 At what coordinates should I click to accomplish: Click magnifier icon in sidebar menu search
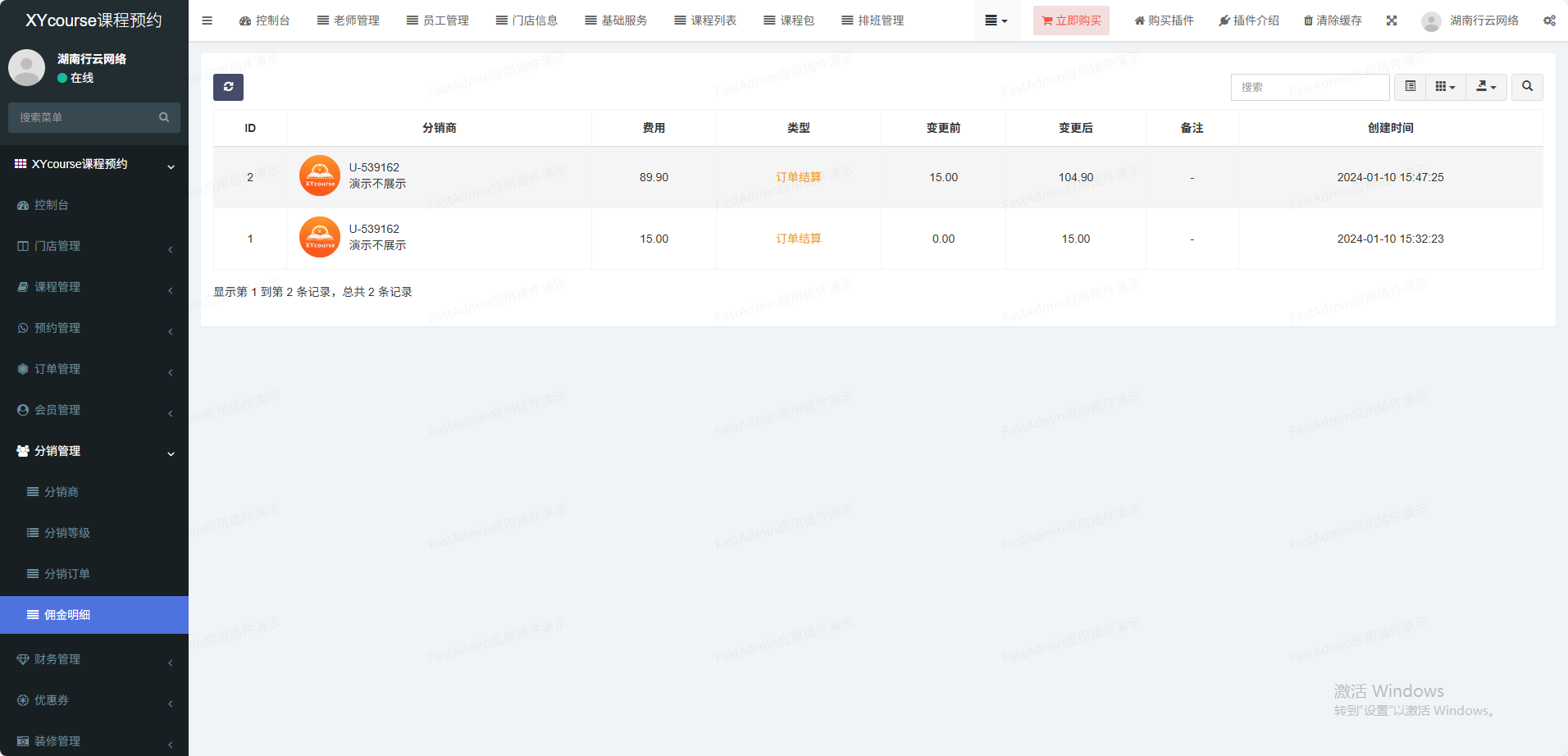pos(164,117)
